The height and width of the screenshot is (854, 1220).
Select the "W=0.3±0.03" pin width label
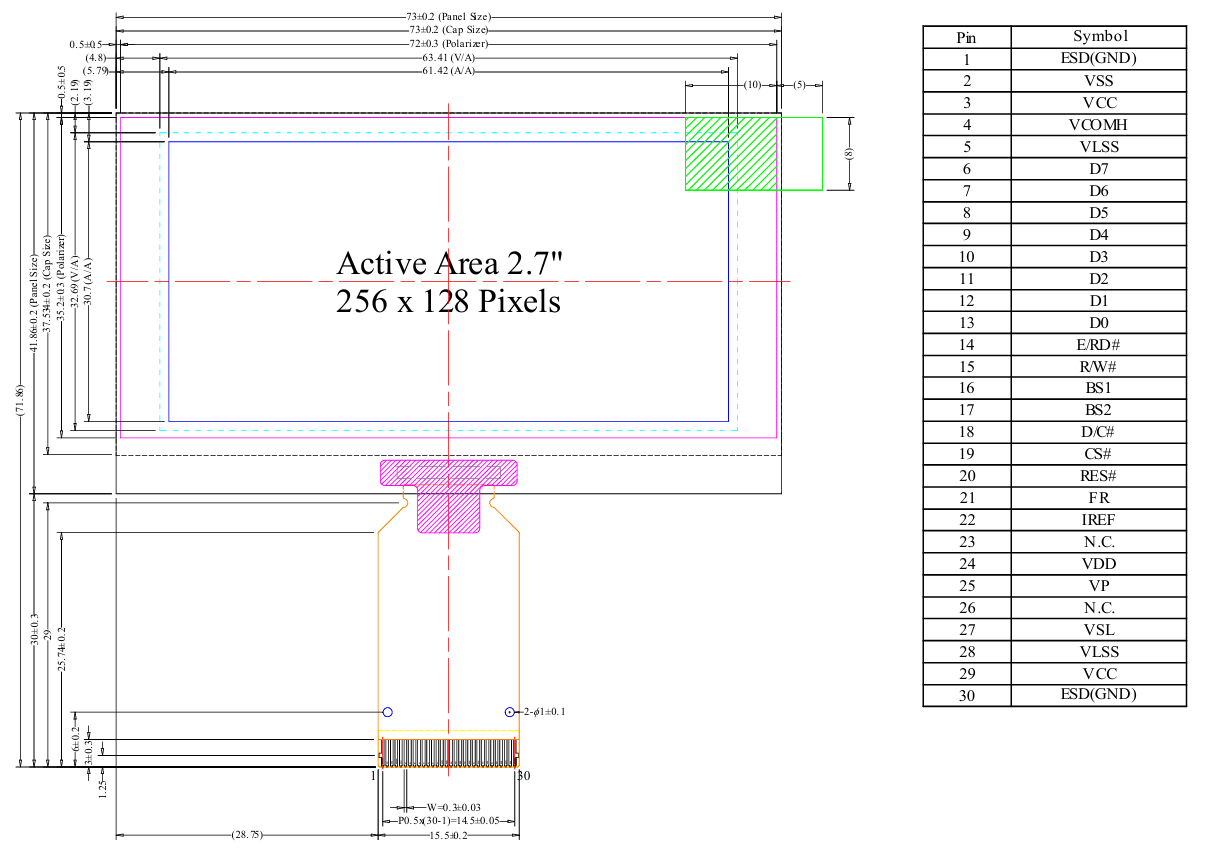point(453,807)
